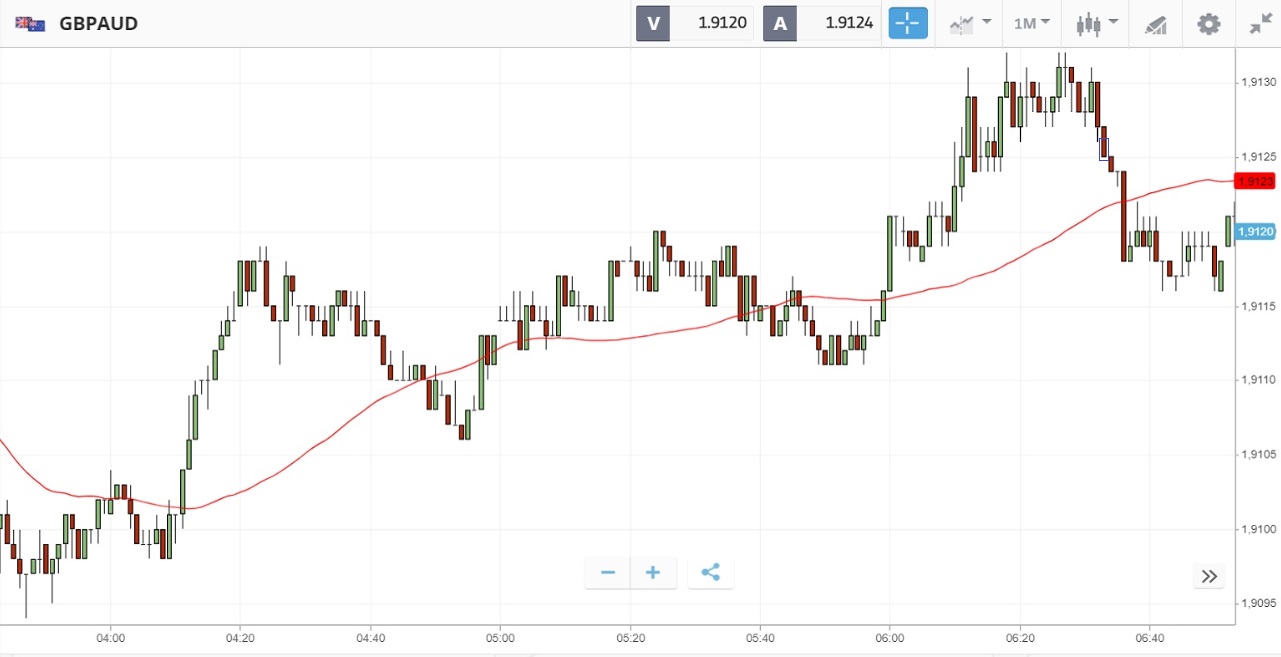Viewport: 1281px width, 657px height.
Task: Toggle the crosshair cursor button
Action: (x=908, y=23)
